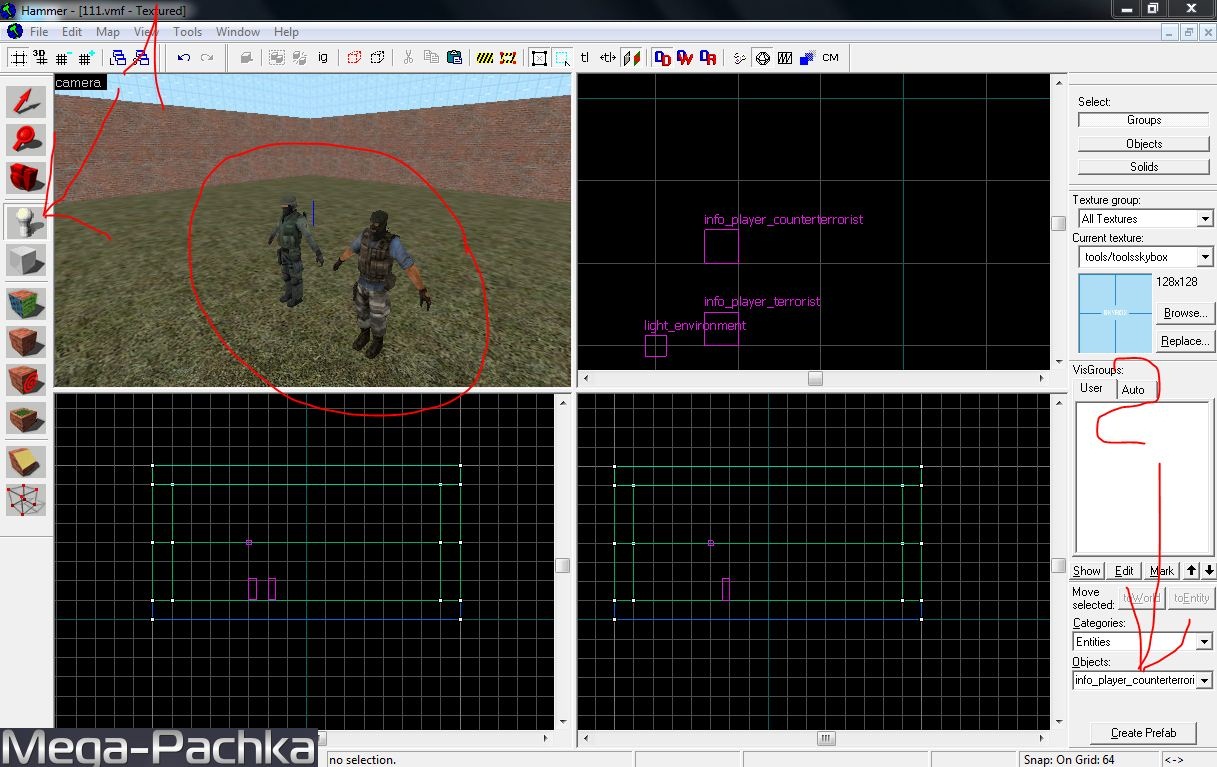The width and height of the screenshot is (1217, 767).
Task: Select the Clipping tool
Action: click(x=26, y=461)
